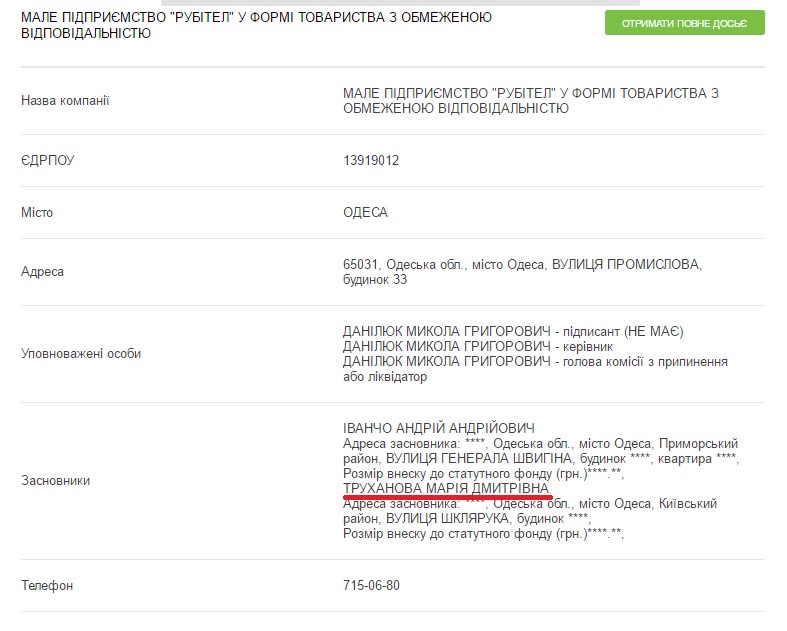This screenshot has height=631, width=787.
Task: Select the company name value in the table
Action: click(x=530, y=100)
